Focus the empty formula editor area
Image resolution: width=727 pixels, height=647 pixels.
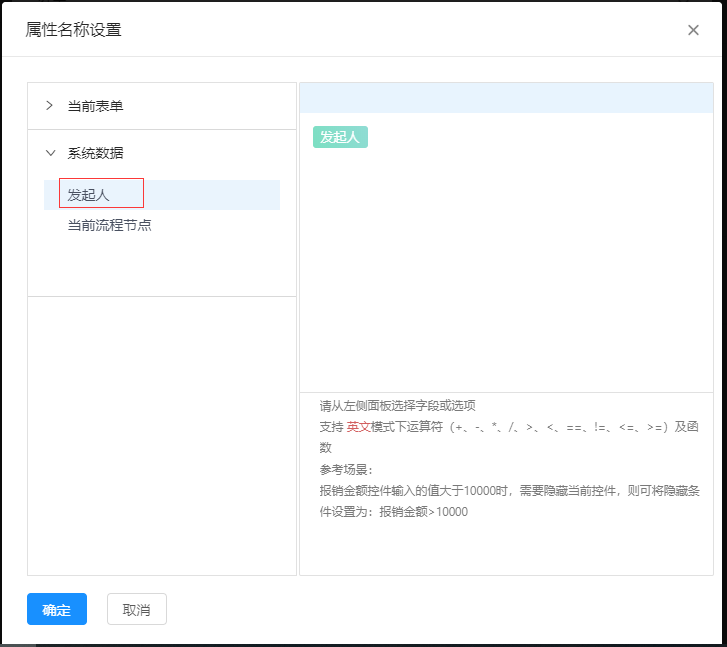[x=505, y=270]
